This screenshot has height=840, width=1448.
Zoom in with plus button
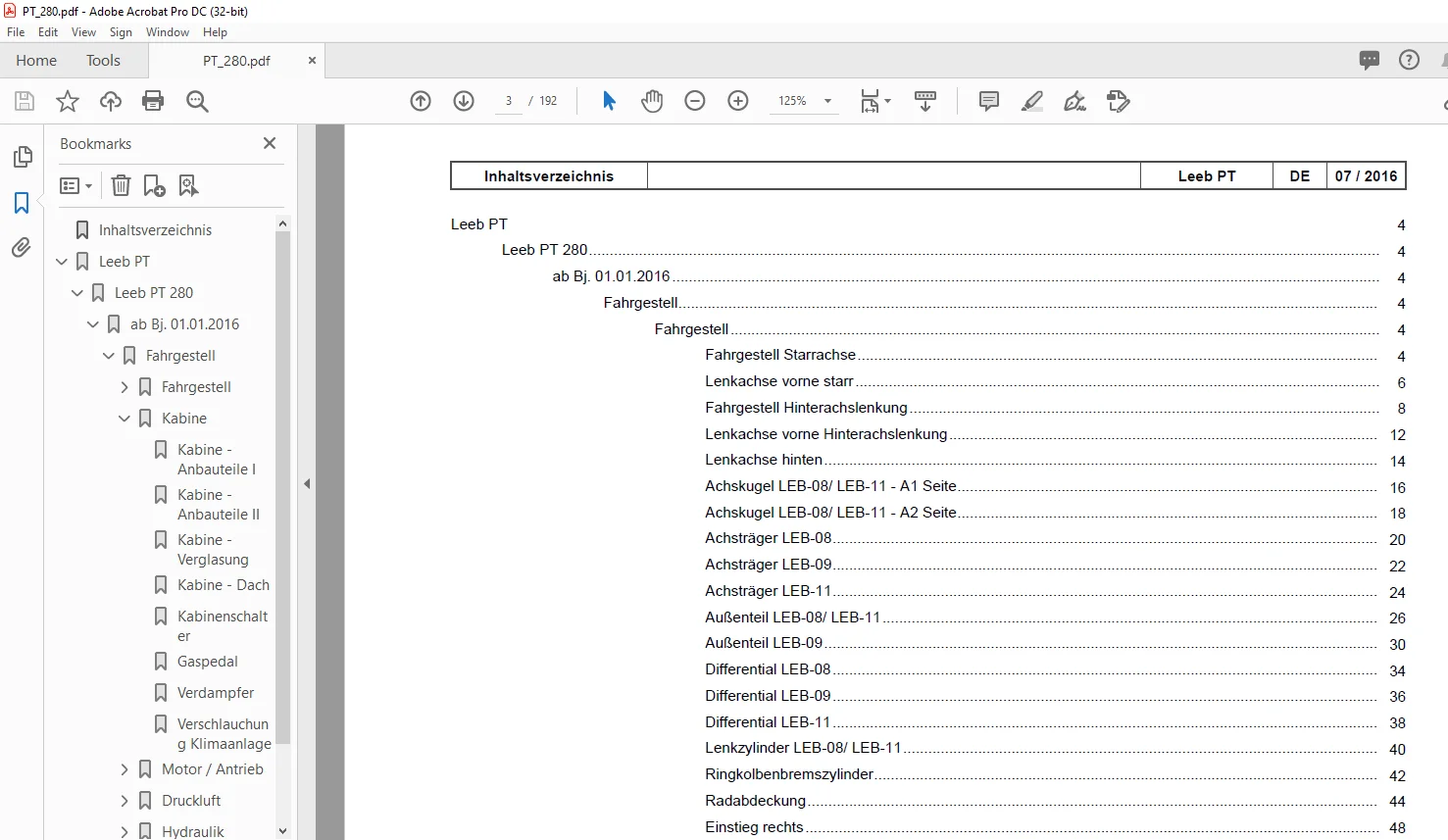tap(738, 101)
